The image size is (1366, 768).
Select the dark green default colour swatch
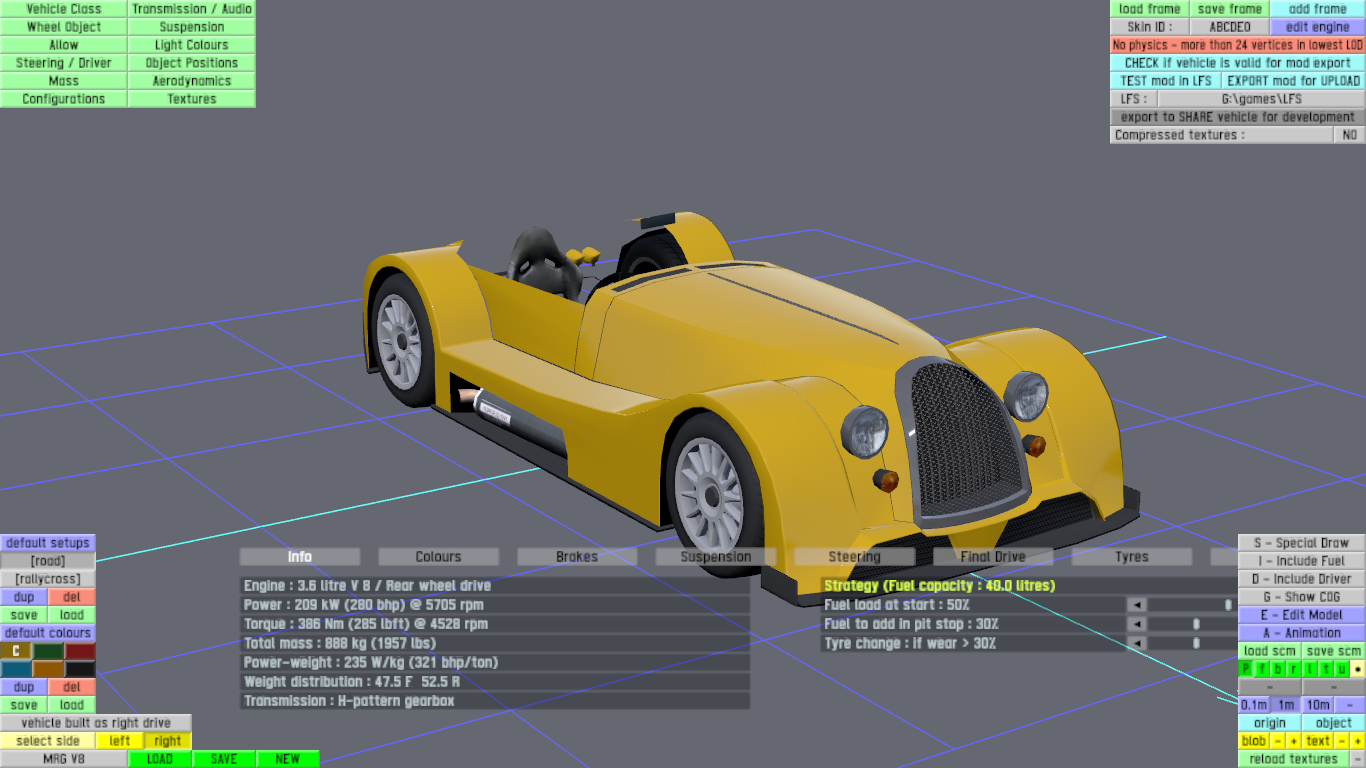[48, 651]
